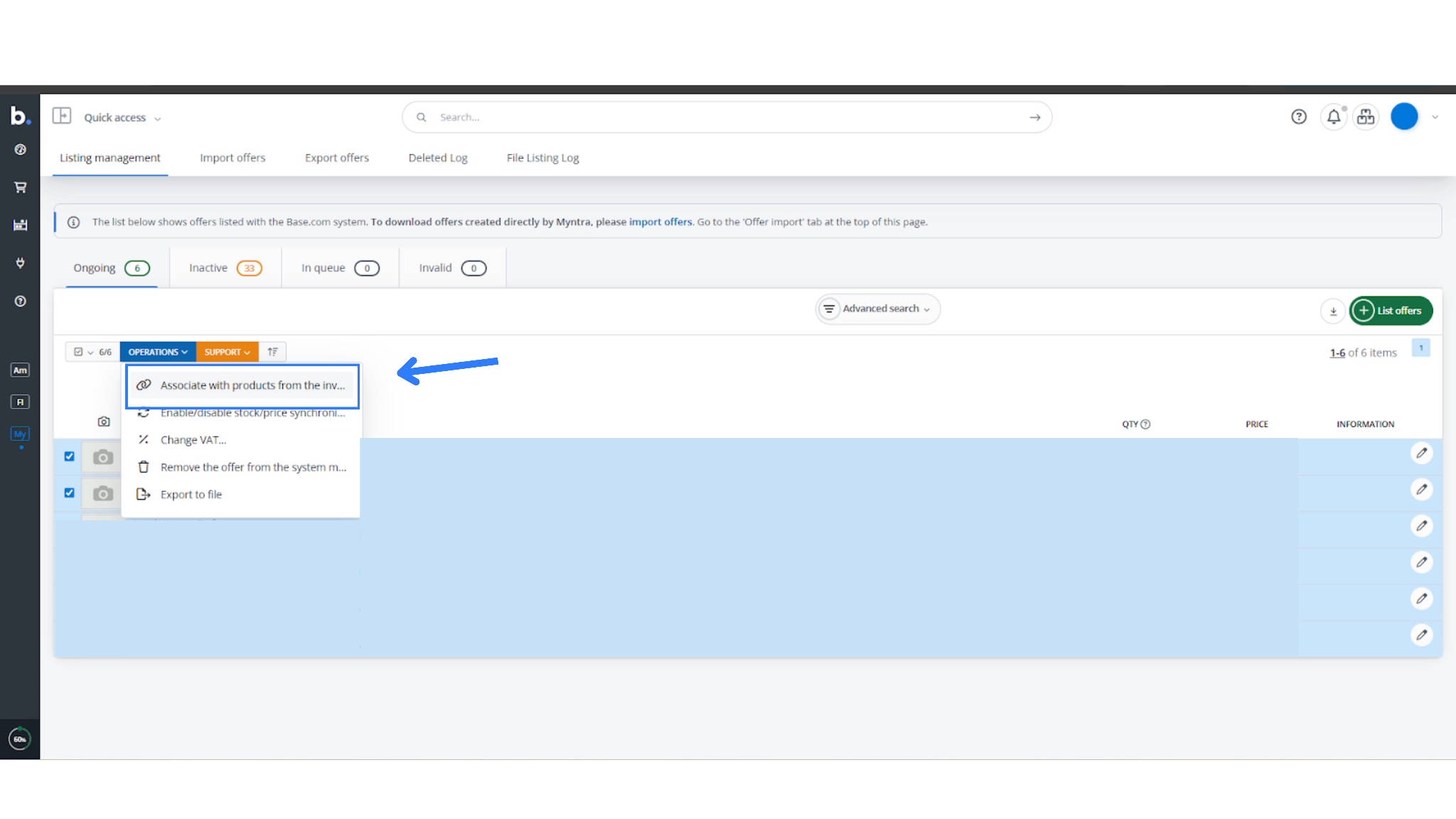Viewport: 1456px width, 819px height.
Task: Open the SUPPORT dropdown button
Action: pyautogui.click(x=227, y=352)
